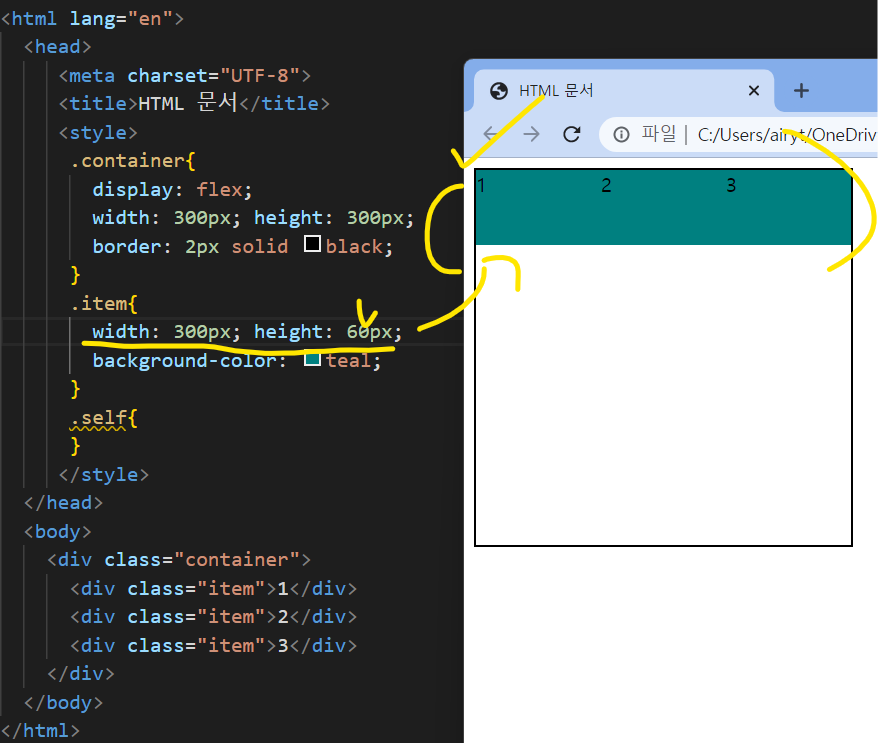Click the '<title>HTML 문서</title>' line
Screen dimensions: 882x743
tap(194, 103)
